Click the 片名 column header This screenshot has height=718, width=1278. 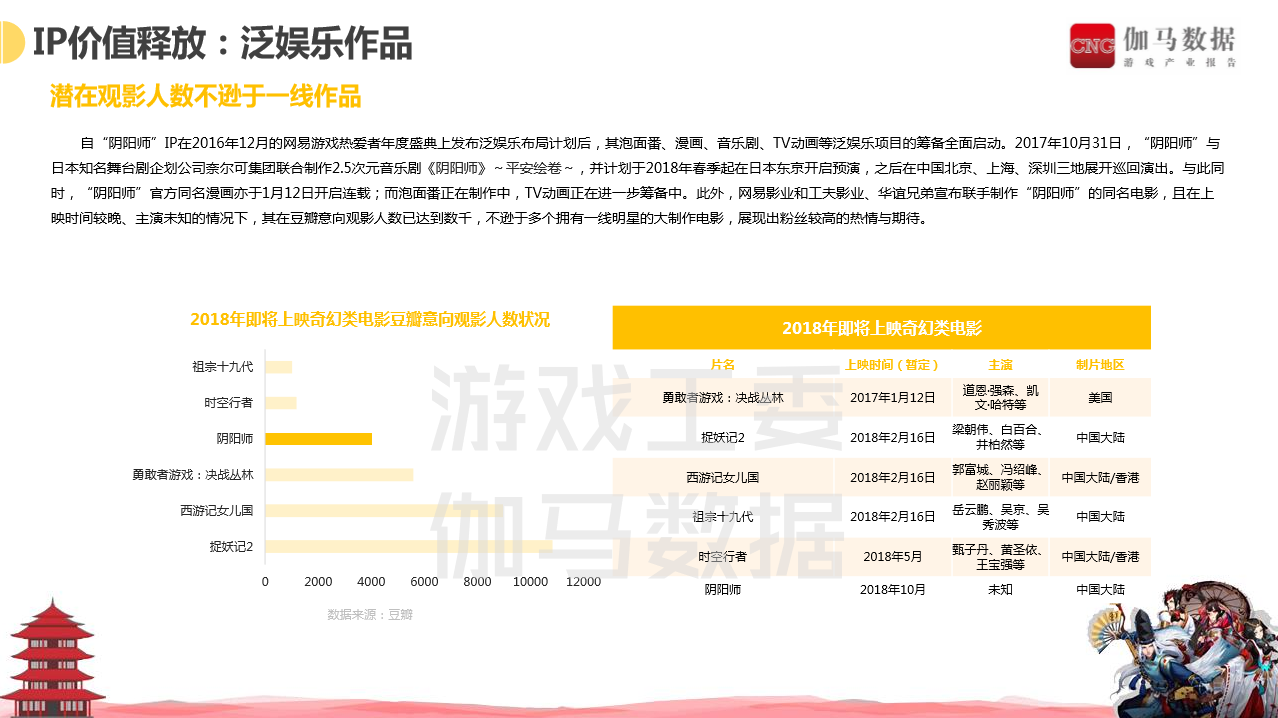tap(723, 364)
